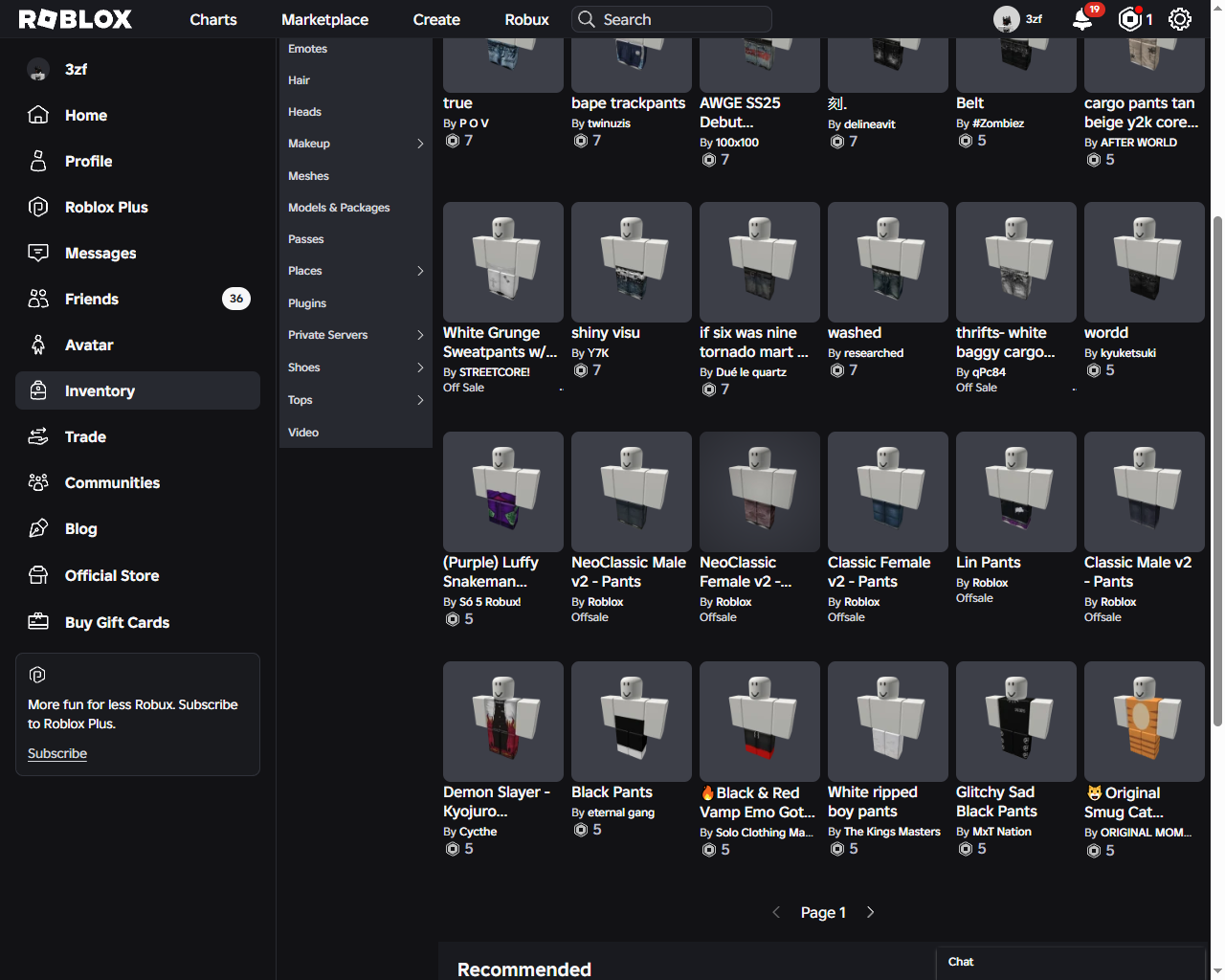Image resolution: width=1225 pixels, height=980 pixels.
Task: Click the search magnifier icon
Action: (x=587, y=19)
